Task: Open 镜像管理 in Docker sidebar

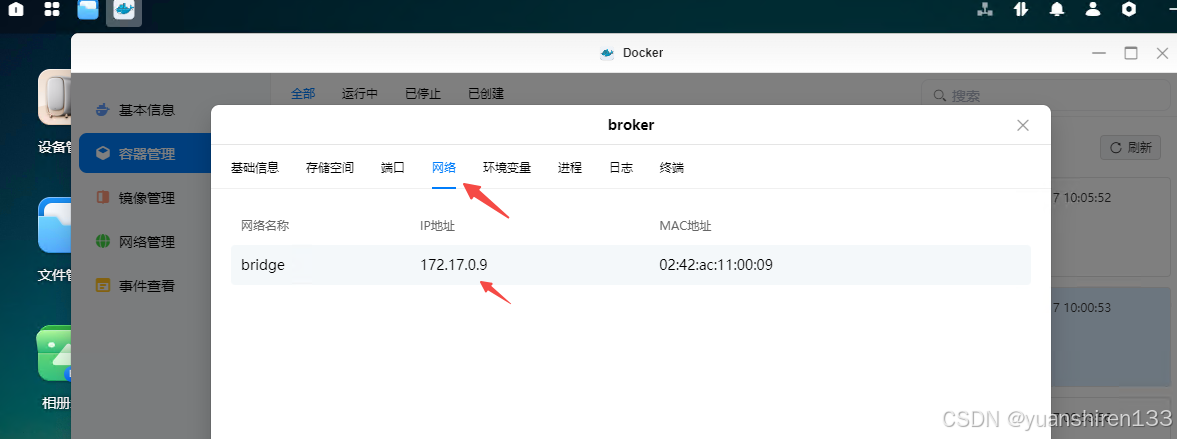Action: [145, 198]
